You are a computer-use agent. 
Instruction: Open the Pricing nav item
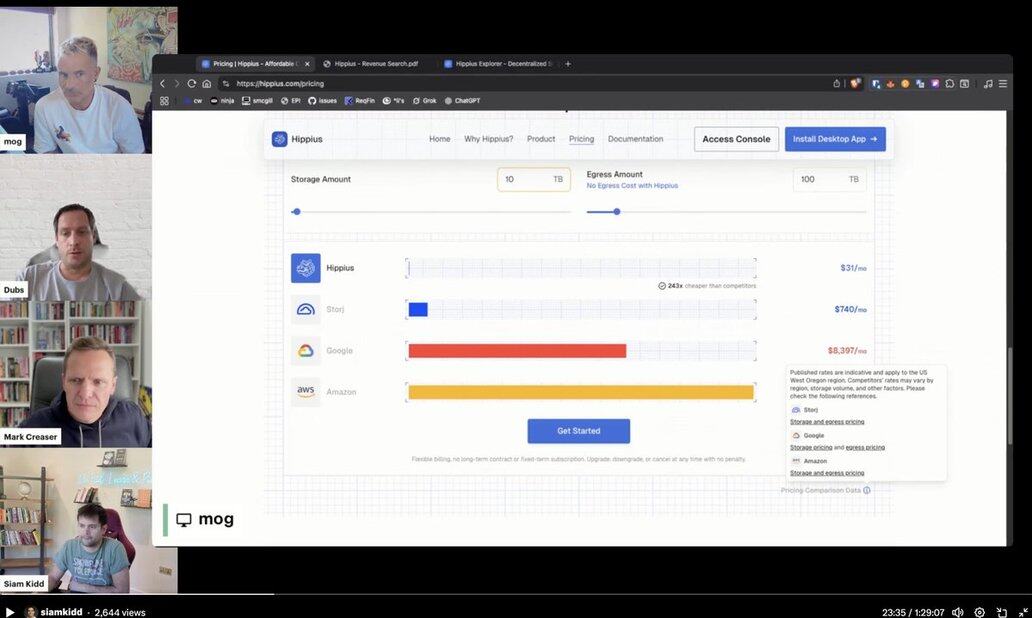tap(581, 139)
